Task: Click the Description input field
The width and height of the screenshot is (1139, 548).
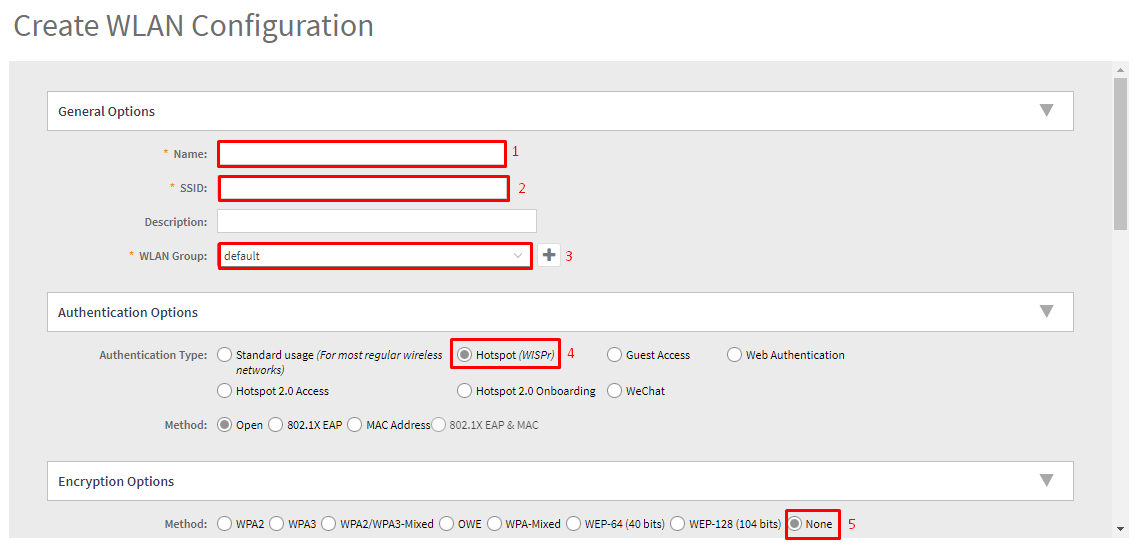Action: (x=376, y=221)
